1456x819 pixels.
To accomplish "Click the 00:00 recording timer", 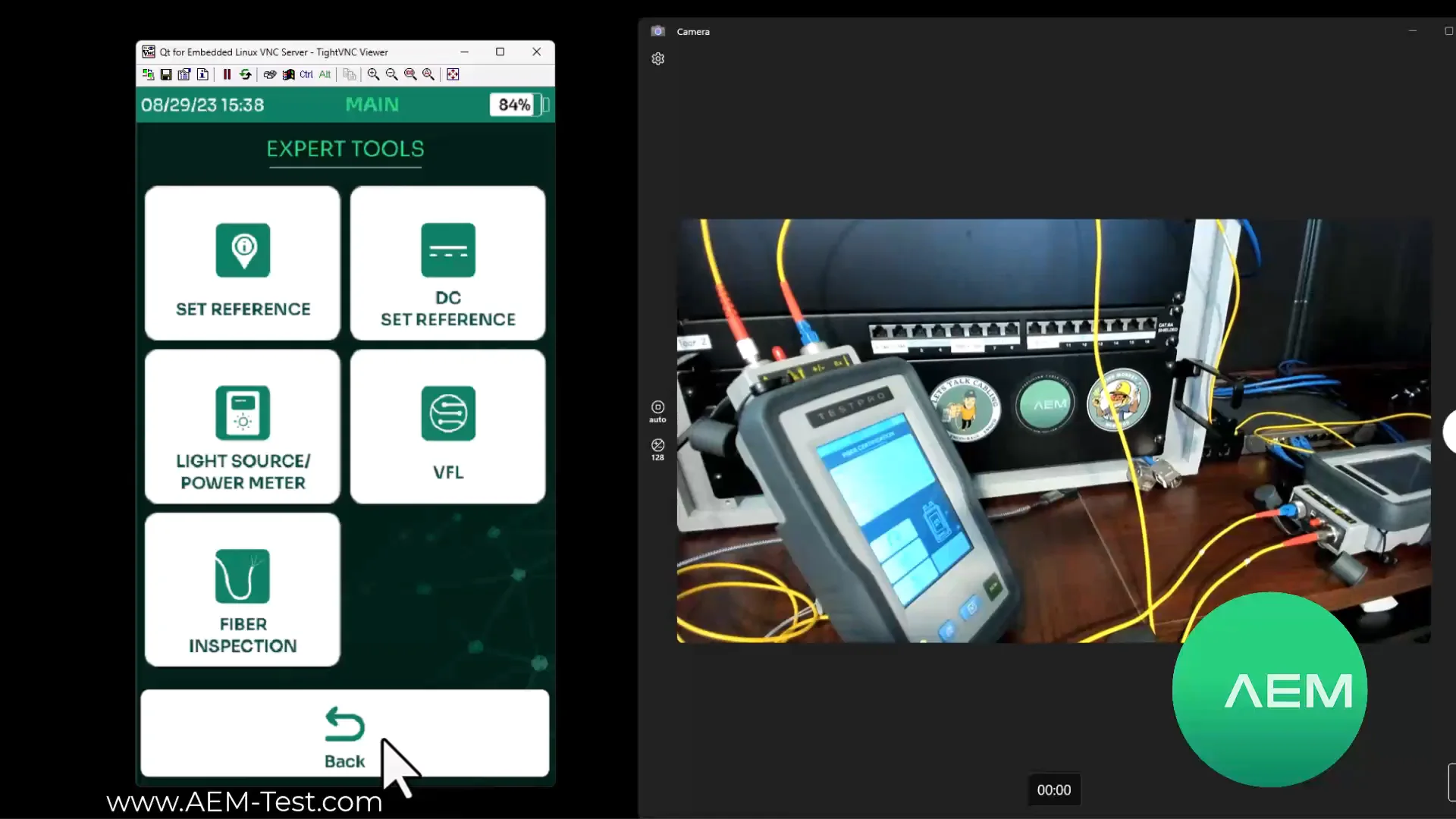I will click(1054, 790).
